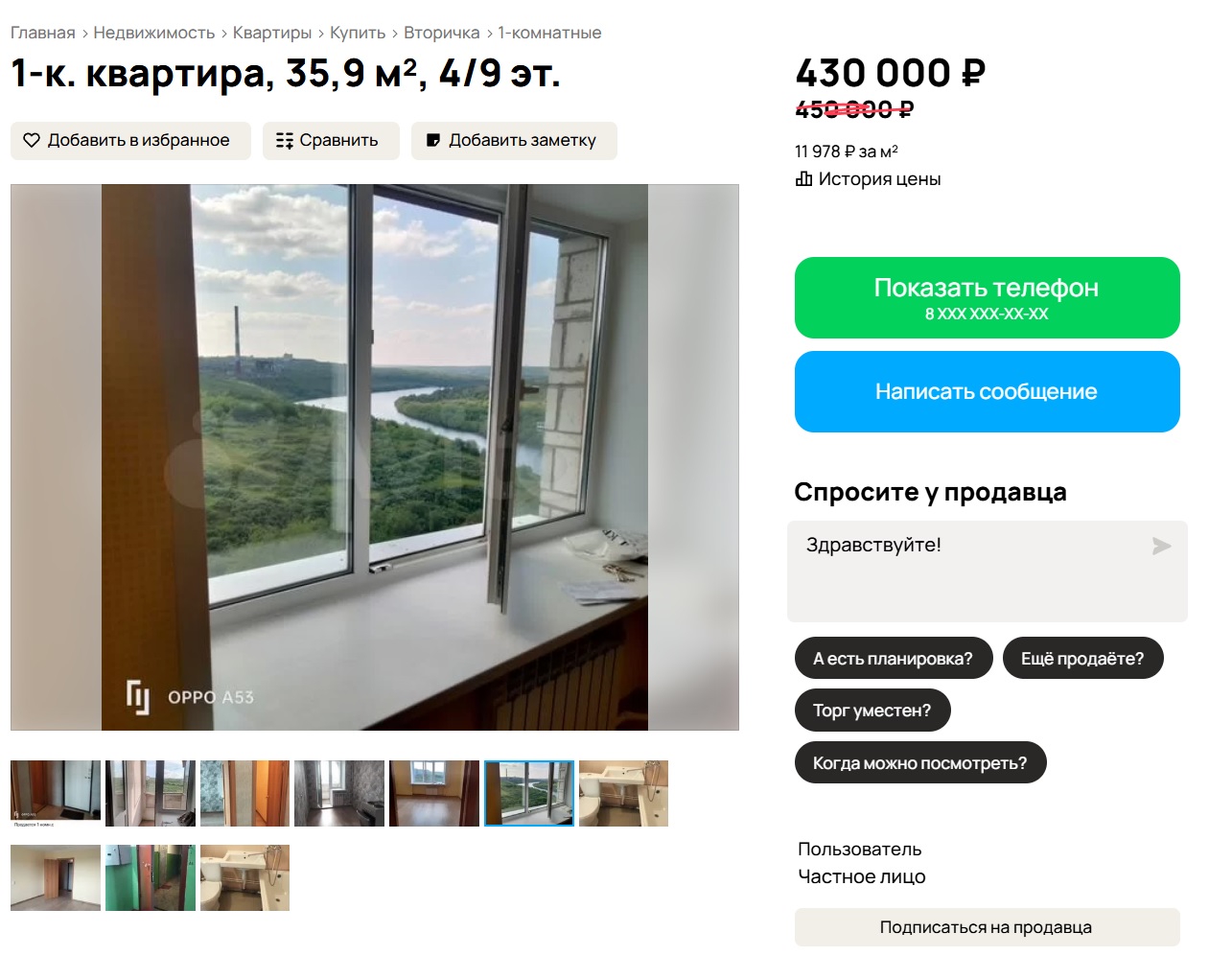The image size is (1232, 956).
Task: Open the Недвижимость breadcrumb
Action: [x=153, y=33]
